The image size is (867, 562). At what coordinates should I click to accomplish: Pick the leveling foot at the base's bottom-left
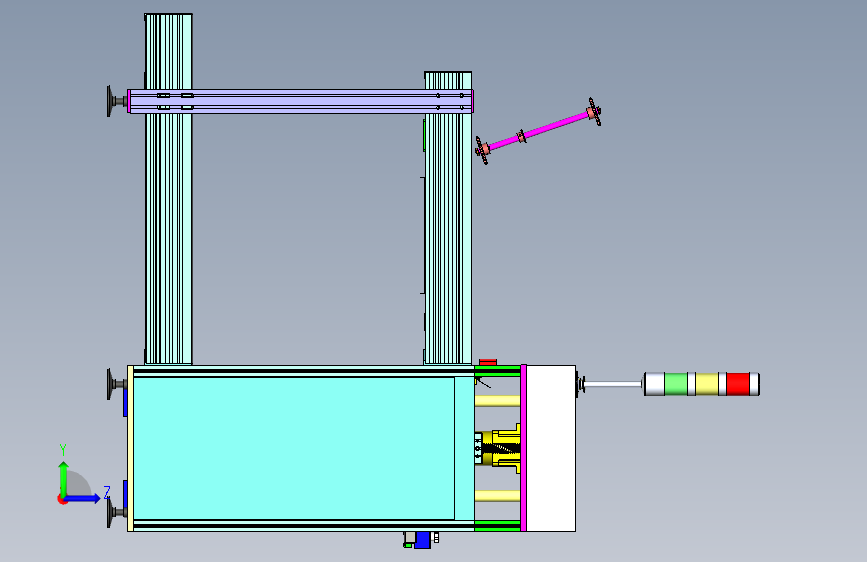(117, 513)
